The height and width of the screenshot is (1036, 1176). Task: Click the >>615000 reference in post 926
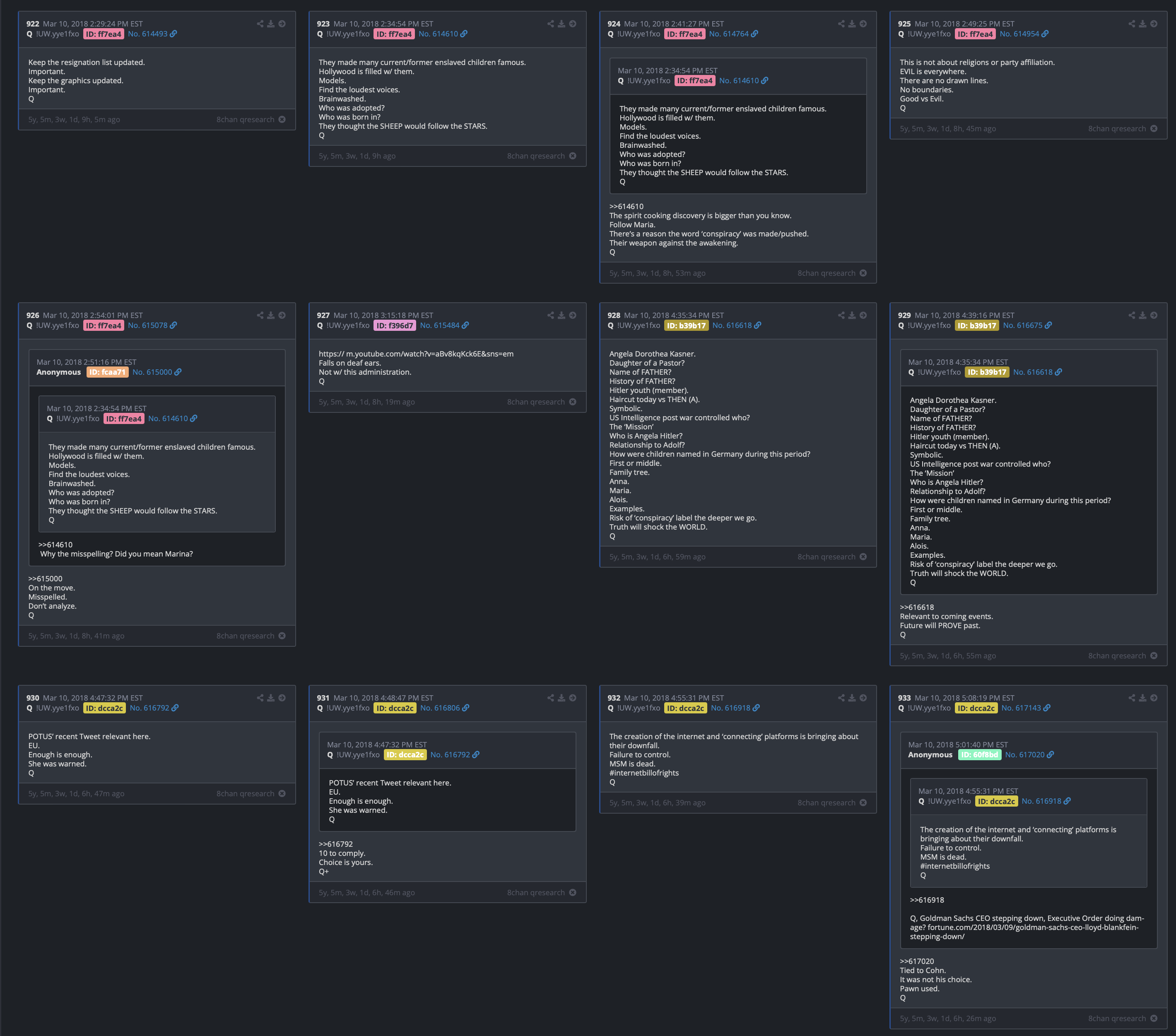(x=45, y=579)
